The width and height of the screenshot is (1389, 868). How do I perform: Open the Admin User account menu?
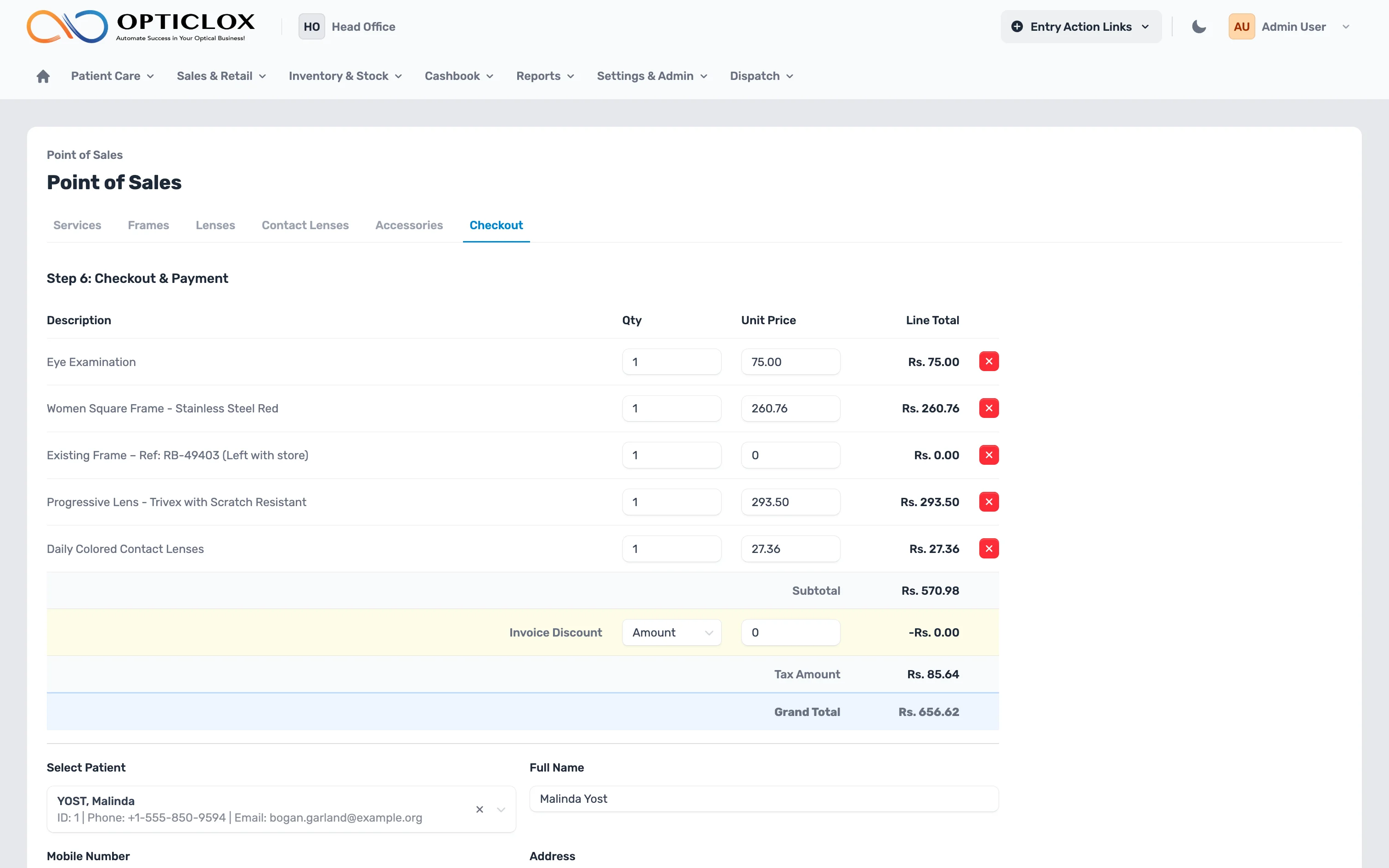coord(1347,27)
